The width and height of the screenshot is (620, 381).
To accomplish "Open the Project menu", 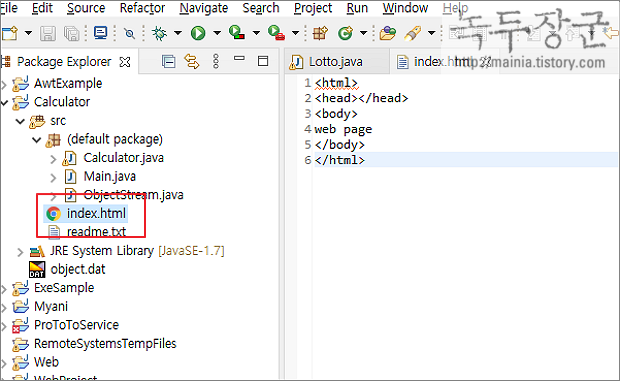I will 313,8.
